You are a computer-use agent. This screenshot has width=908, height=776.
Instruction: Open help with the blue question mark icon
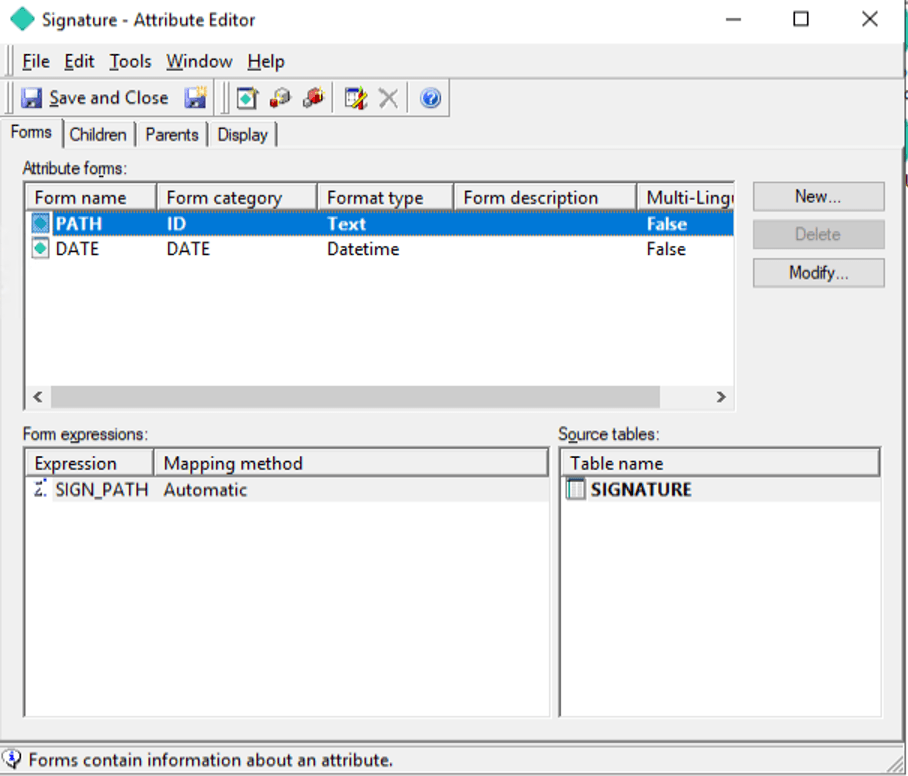point(430,98)
